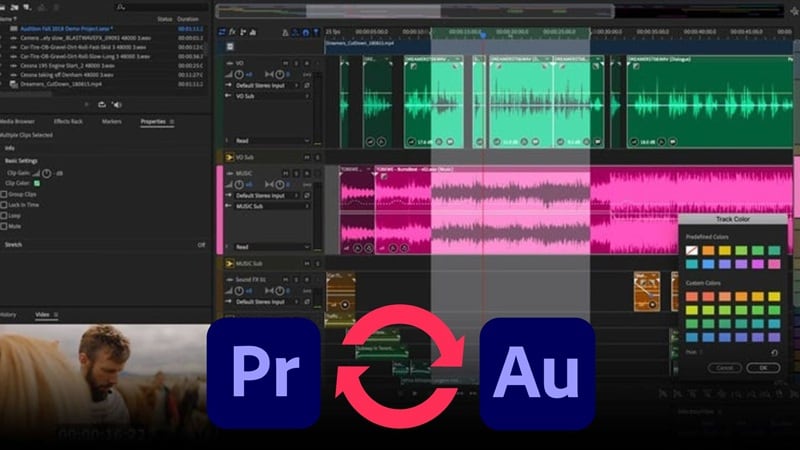The width and height of the screenshot is (800, 450).
Task: Show the Sends track view
Action: pos(243,32)
